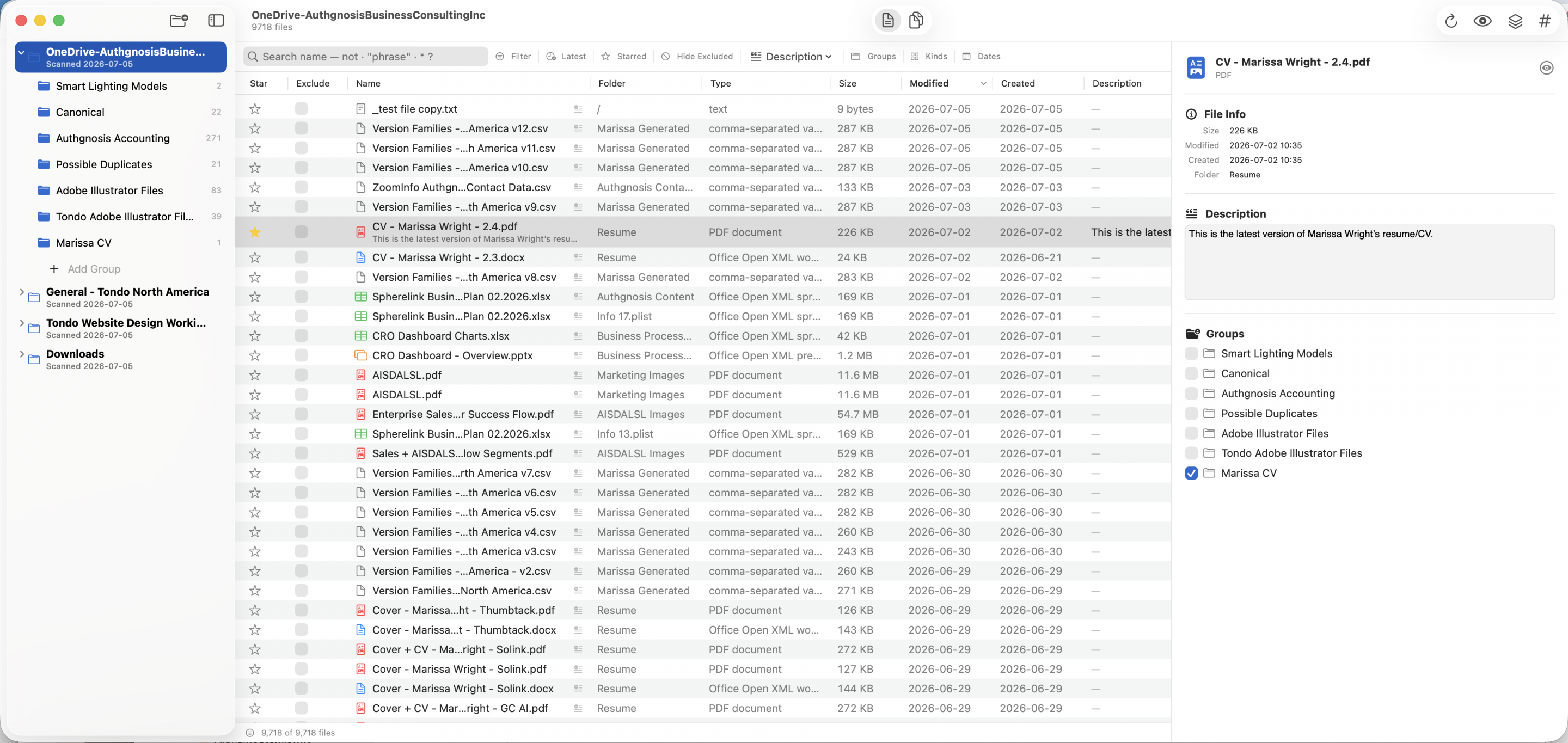The width and height of the screenshot is (1568, 743).
Task: Open the Dates filter
Action: (981, 57)
